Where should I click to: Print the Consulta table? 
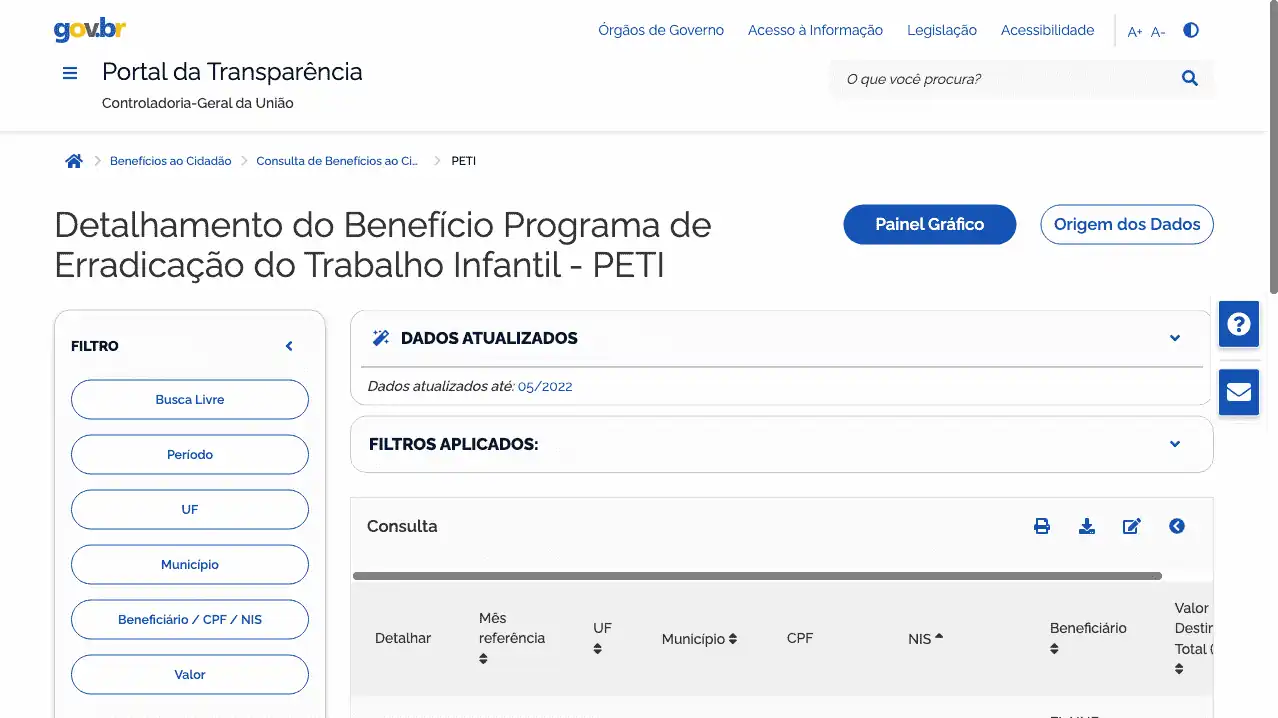[1042, 526]
